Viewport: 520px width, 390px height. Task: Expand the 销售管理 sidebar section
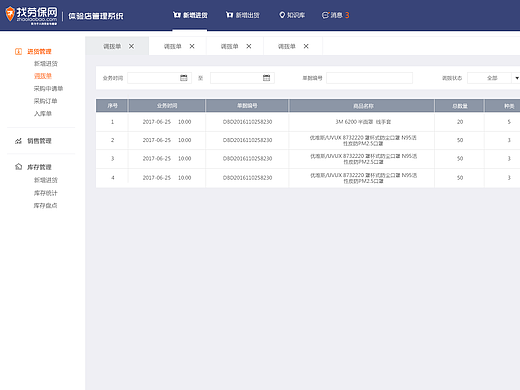[x=39, y=141]
